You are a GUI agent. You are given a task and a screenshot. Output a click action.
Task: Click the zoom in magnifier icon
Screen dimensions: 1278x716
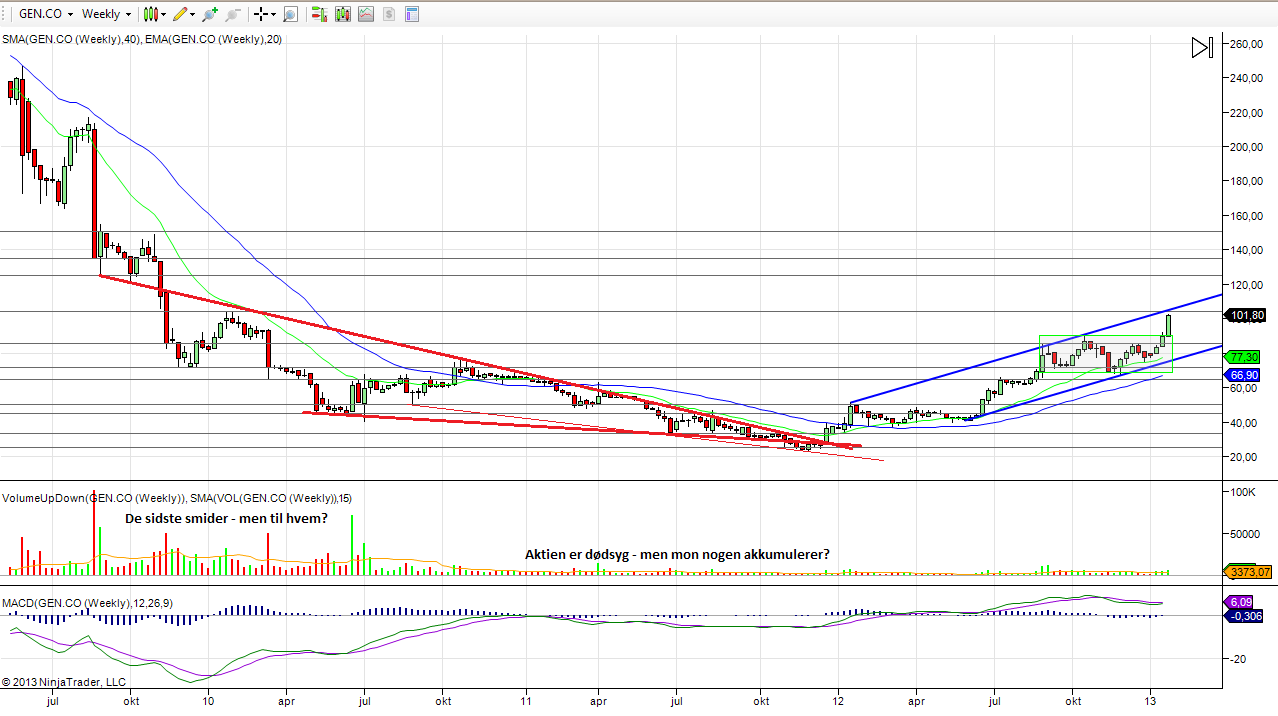(x=210, y=14)
